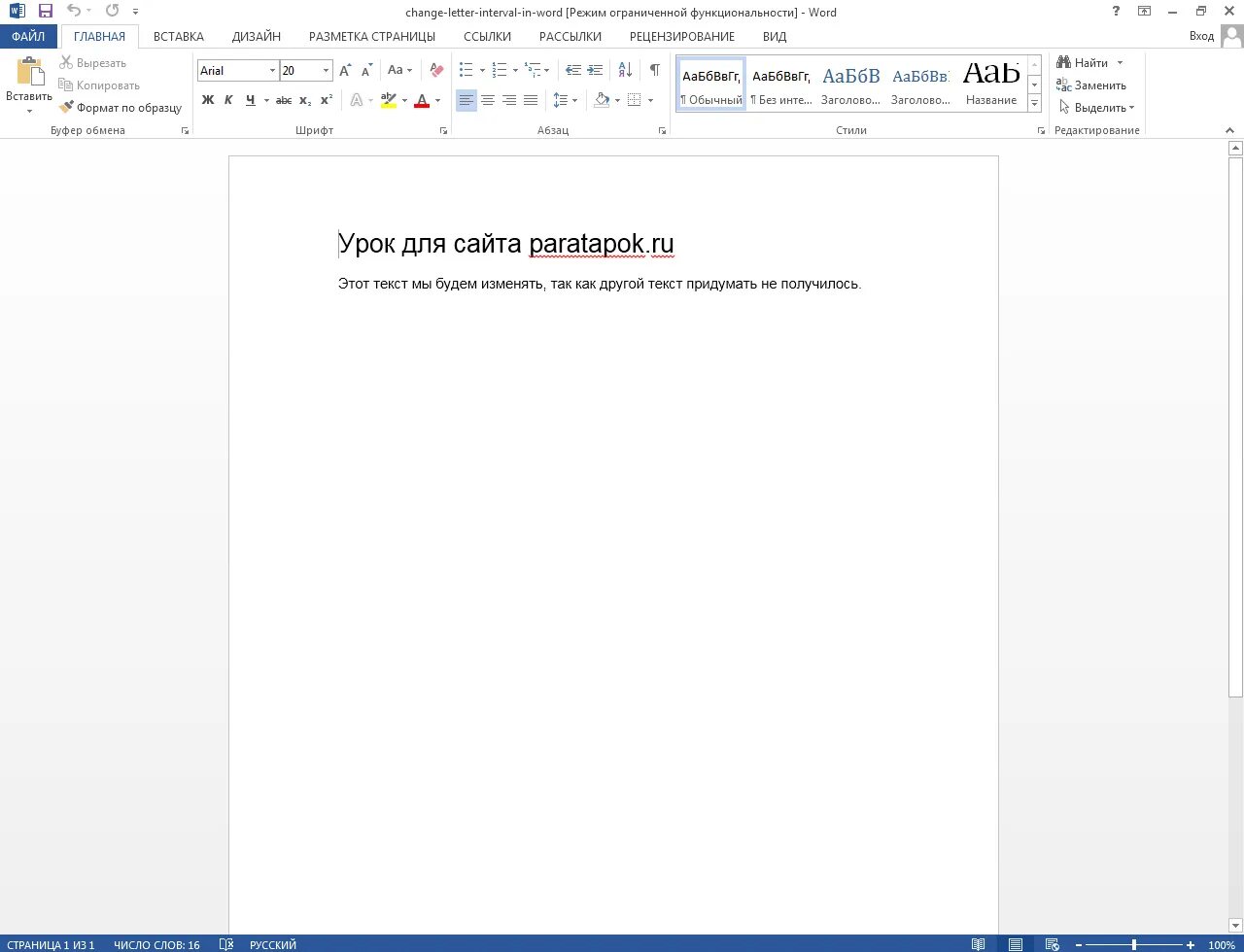Open the Шрифт dialog launcher
This screenshot has height=952, width=1244.
tap(444, 130)
